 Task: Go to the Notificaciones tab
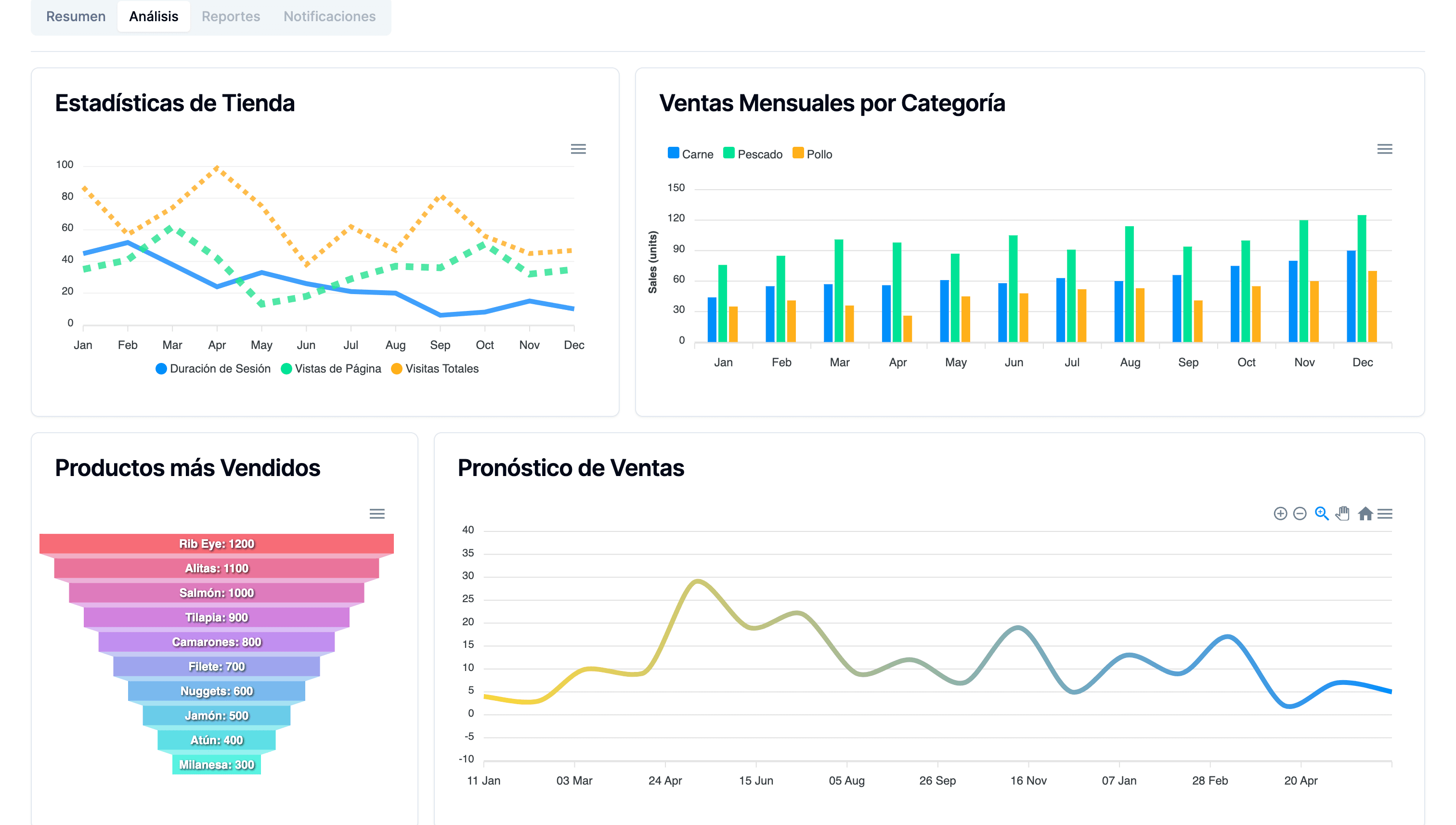pyautogui.click(x=329, y=16)
